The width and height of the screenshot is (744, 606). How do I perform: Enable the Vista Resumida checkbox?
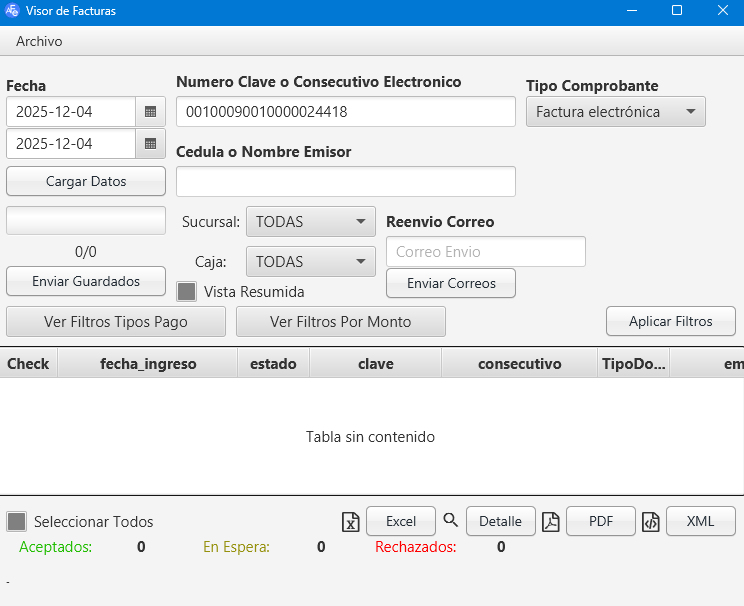coord(186,292)
